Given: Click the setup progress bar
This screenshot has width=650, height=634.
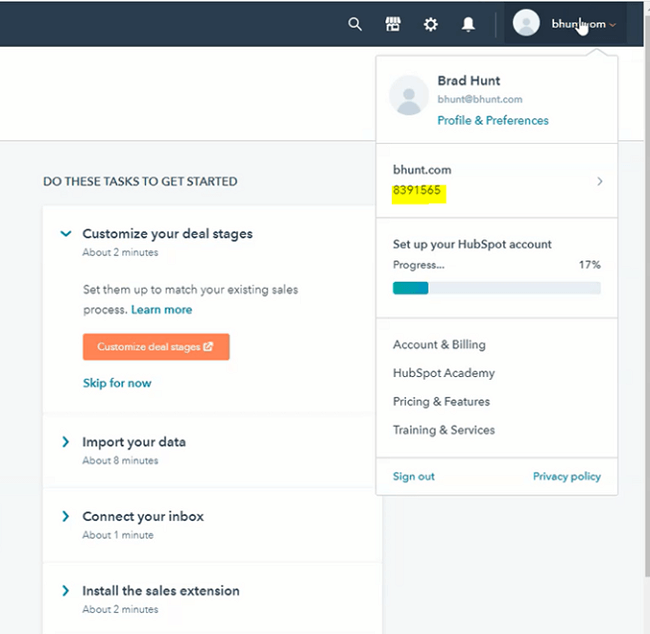Looking at the screenshot, I should pos(497,288).
